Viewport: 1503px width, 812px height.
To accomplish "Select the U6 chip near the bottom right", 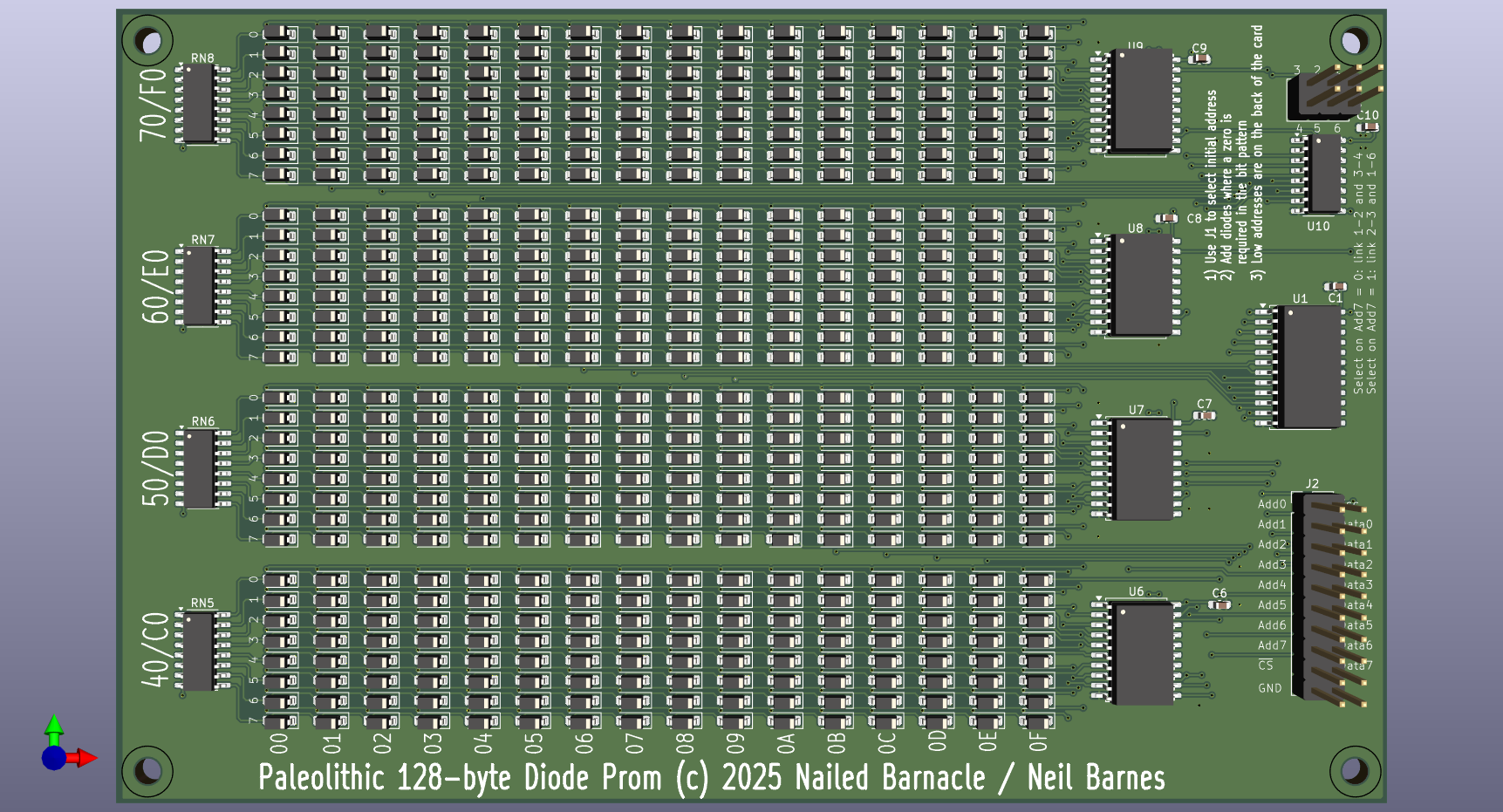I will [x=1144, y=653].
